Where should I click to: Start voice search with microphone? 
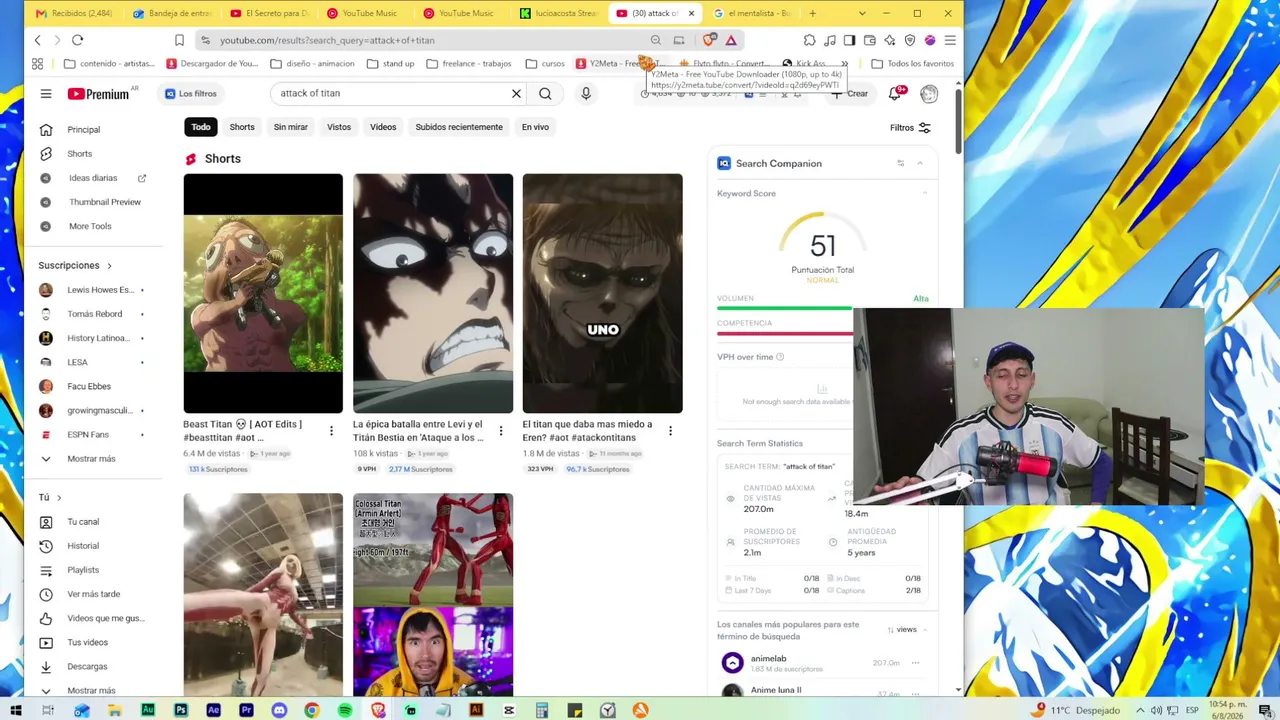coord(586,93)
